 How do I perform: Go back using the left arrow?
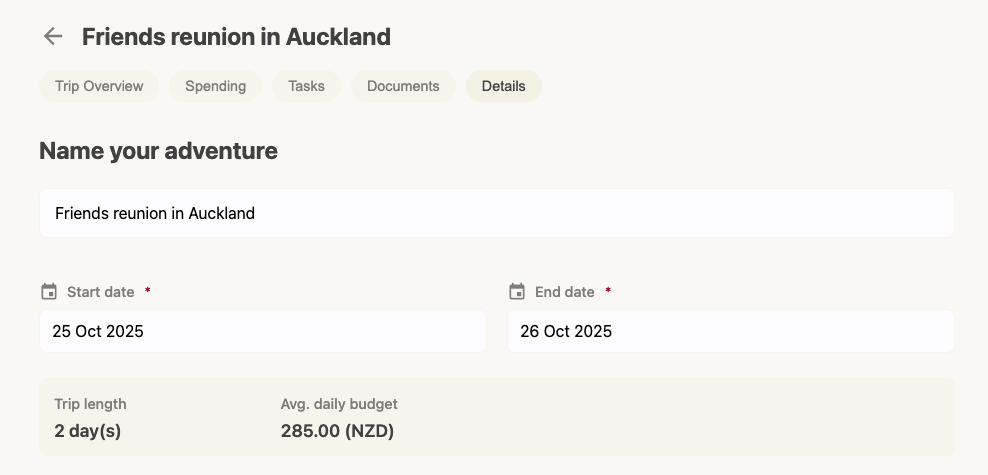[x=53, y=37]
